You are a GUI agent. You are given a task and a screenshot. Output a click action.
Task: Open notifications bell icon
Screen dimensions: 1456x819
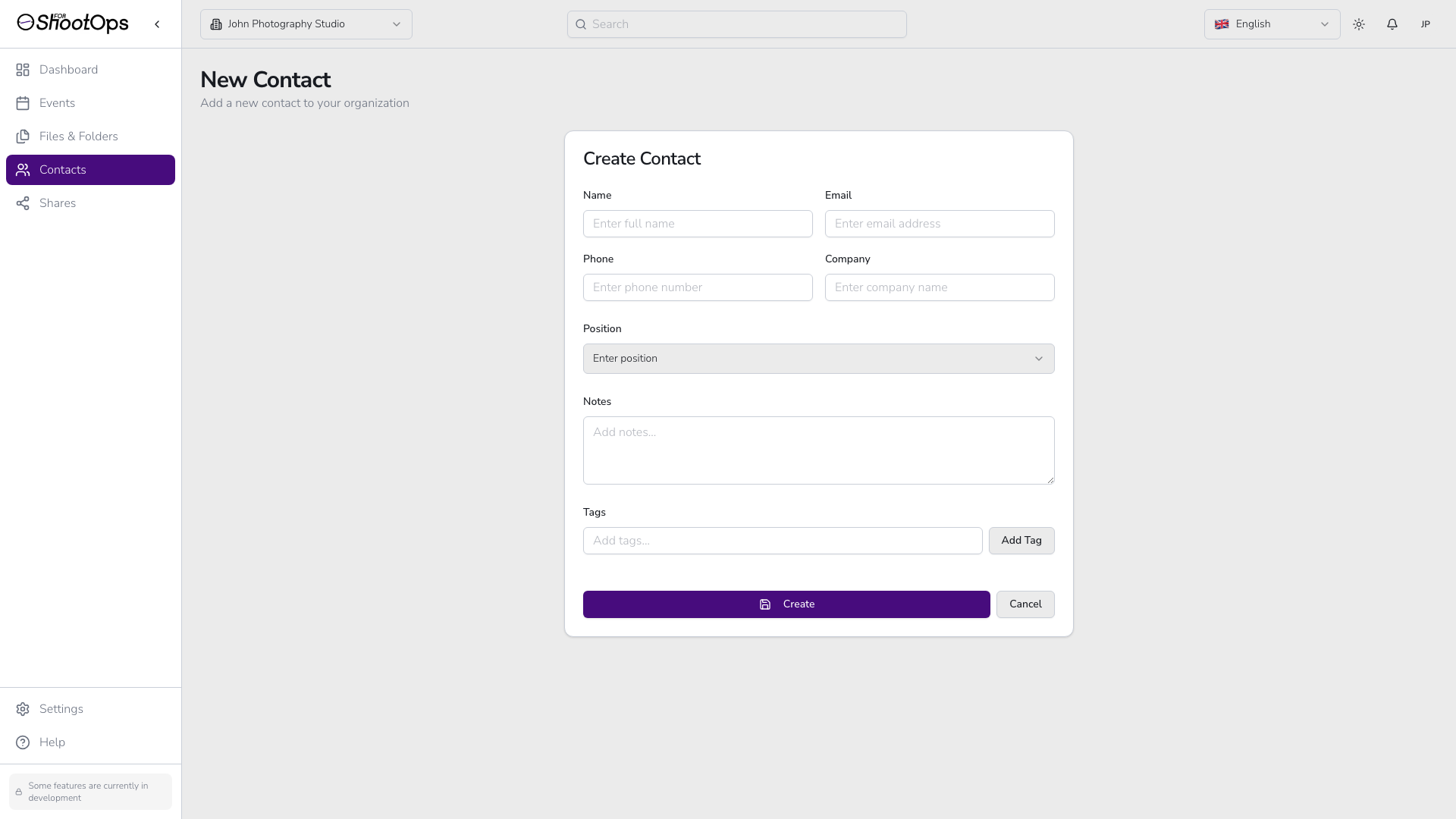[x=1392, y=24]
